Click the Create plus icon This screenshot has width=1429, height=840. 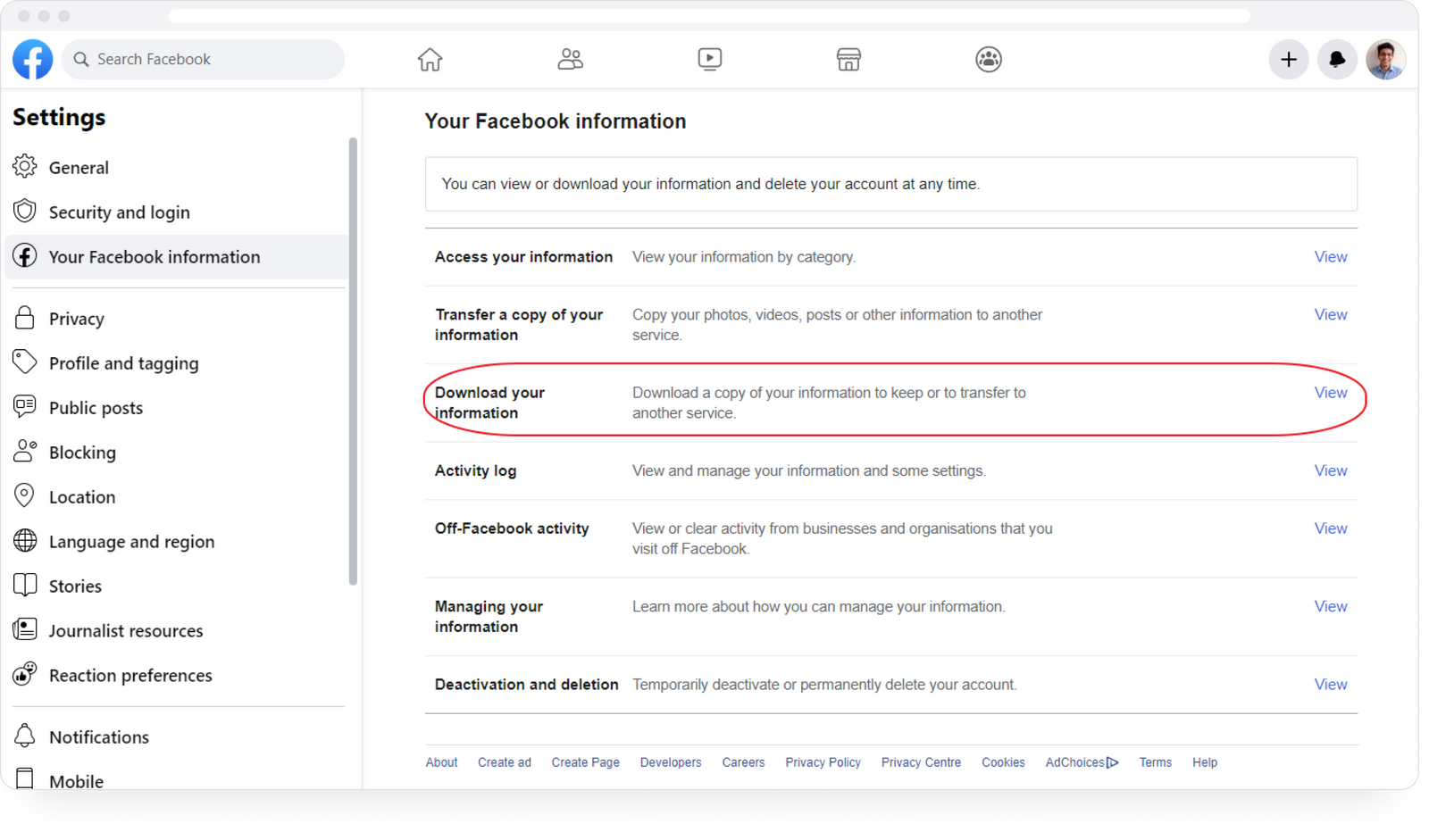click(1289, 59)
